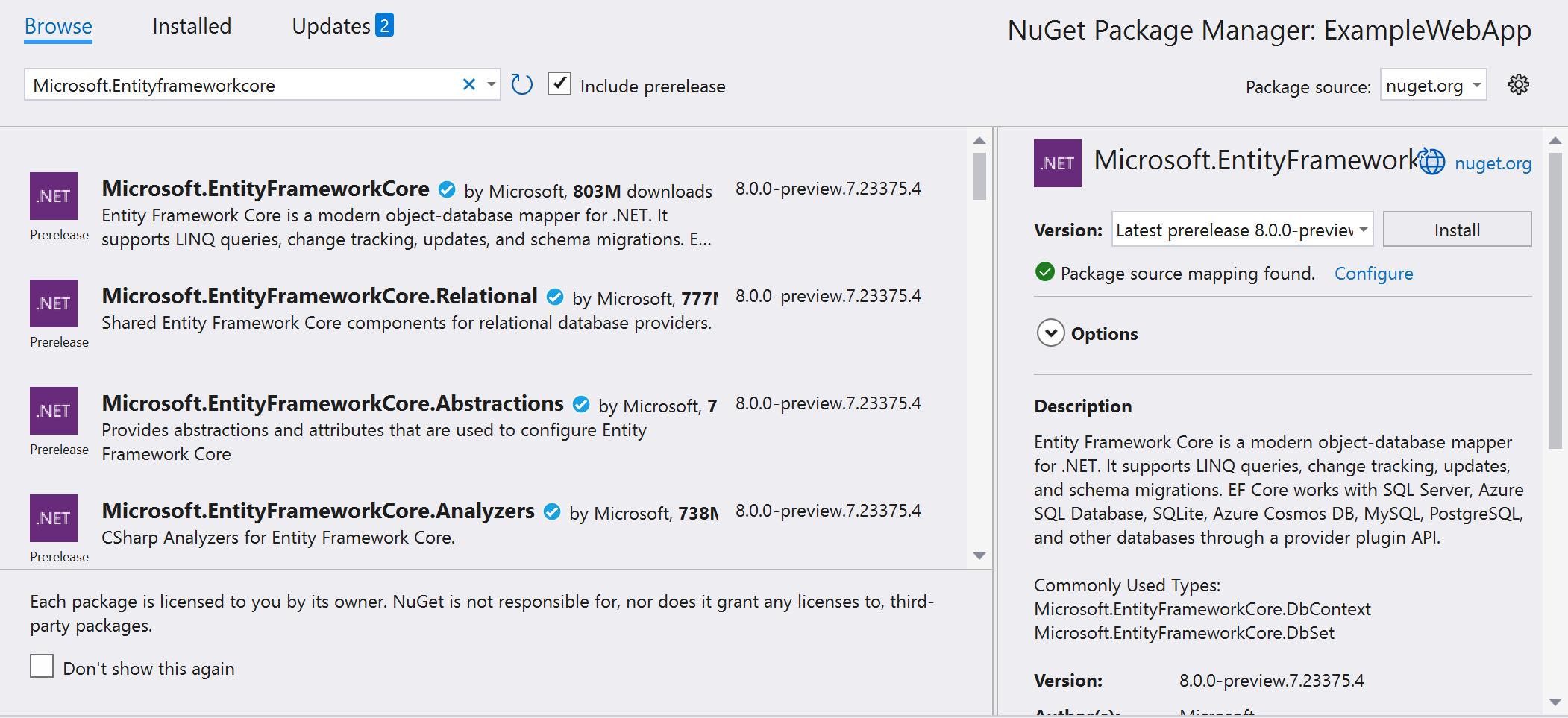The height and width of the screenshot is (718, 1568).
Task: Click verified badge beside EntityFrameworkCore.Analyzers
Action: pos(552,512)
